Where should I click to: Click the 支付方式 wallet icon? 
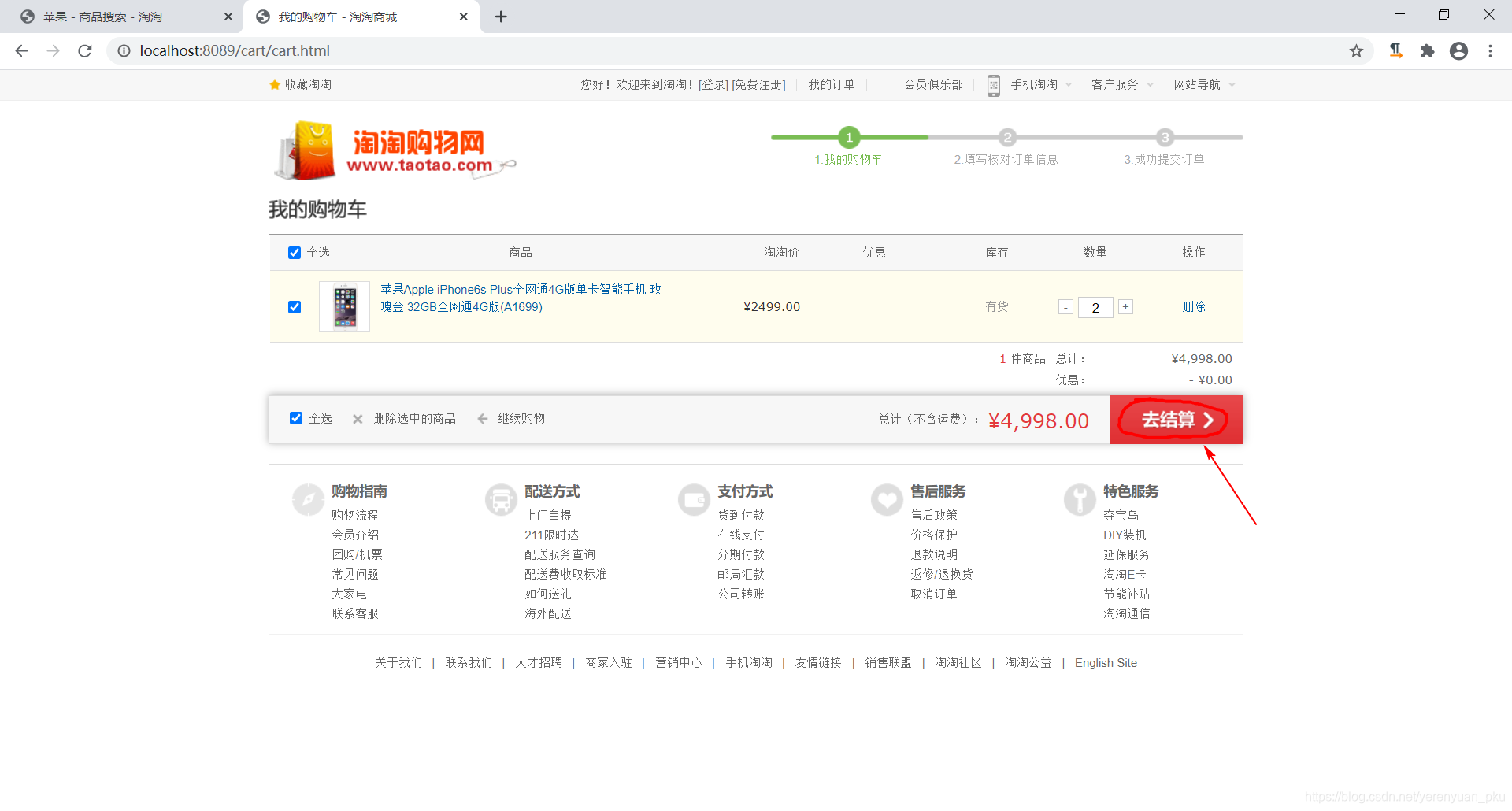694,499
